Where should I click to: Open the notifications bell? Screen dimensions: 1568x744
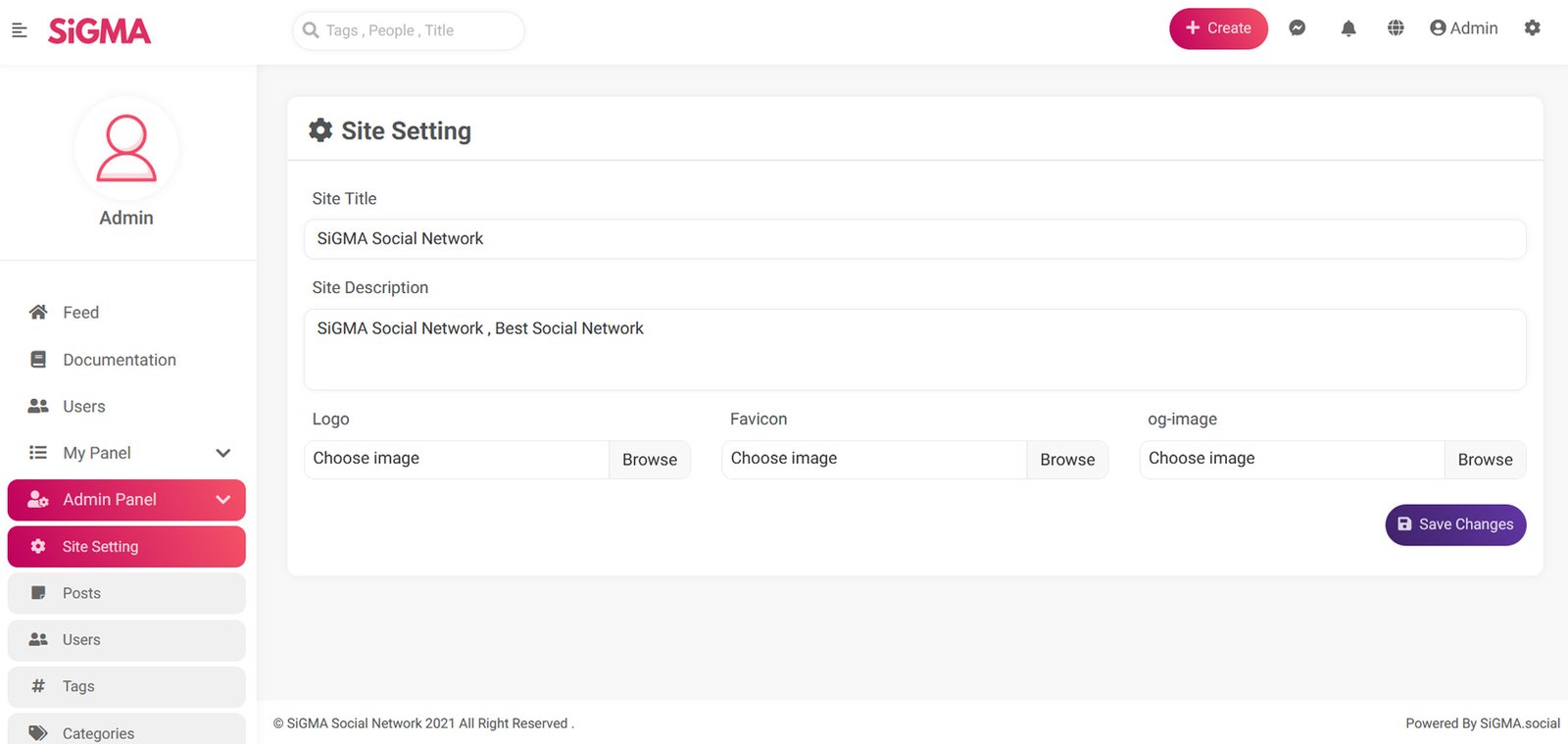(x=1348, y=28)
